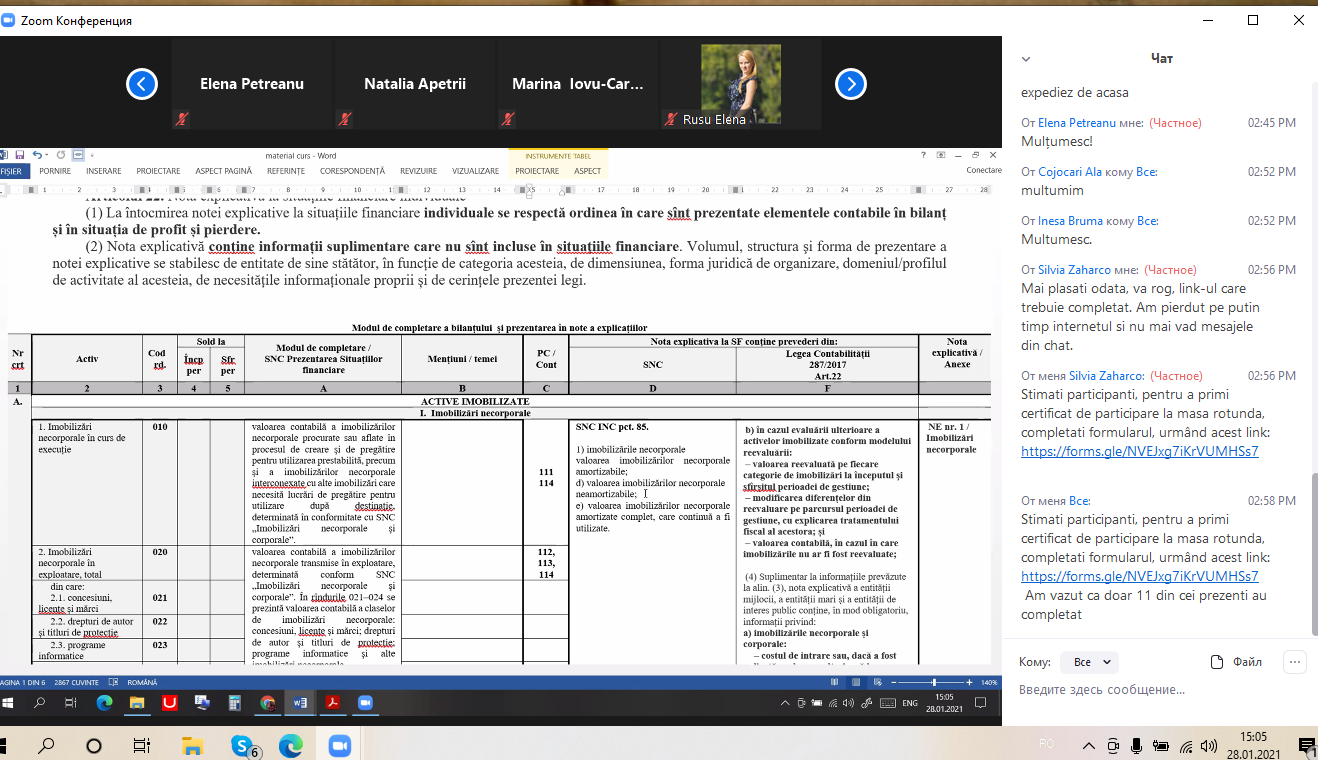Open chat more options ellipsis button
This screenshot has width=1318, height=760.
point(1295,662)
